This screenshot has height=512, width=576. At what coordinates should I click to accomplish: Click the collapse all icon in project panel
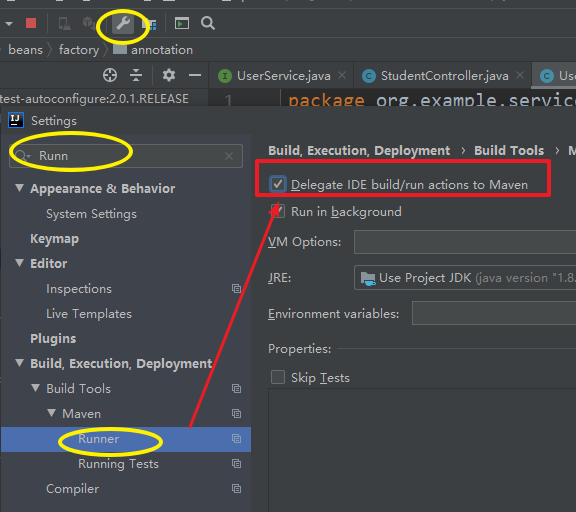pos(136,75)
